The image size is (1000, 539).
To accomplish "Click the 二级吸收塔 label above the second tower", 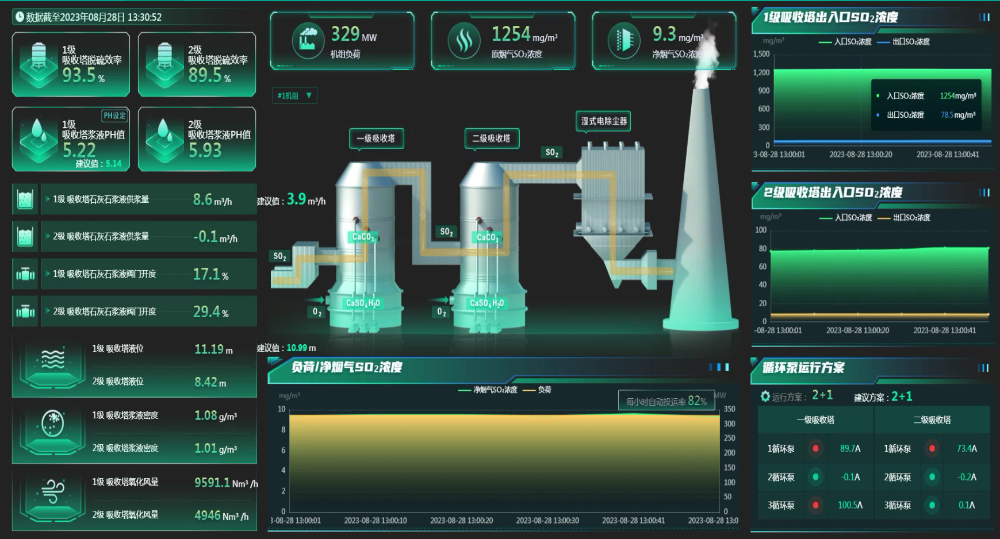I will point(489,138).
